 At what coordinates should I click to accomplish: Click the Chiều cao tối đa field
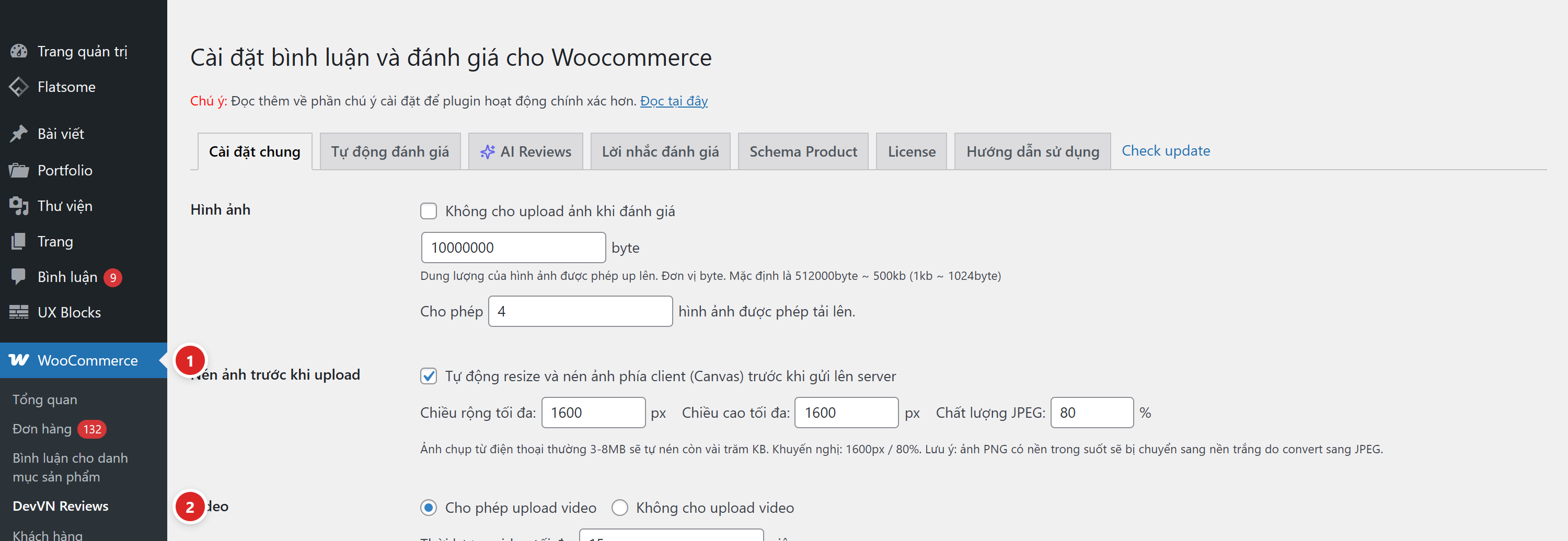(x=847, y=413)
